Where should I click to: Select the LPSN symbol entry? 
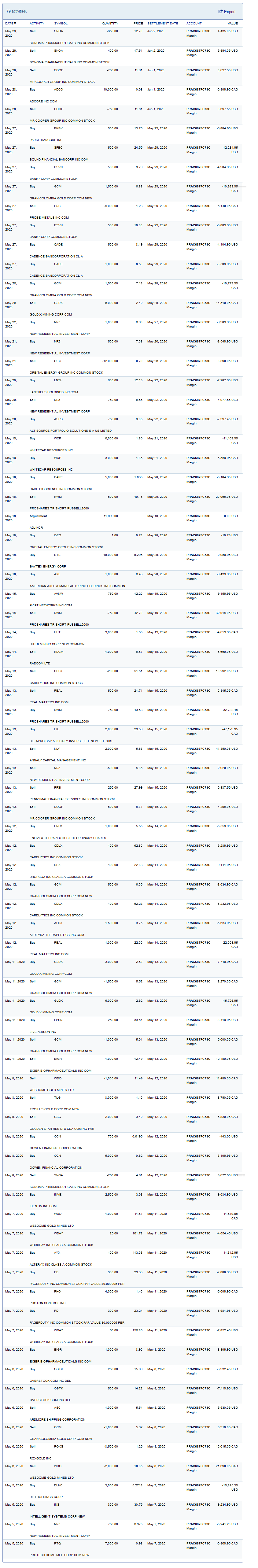(x=58, y=1019)
